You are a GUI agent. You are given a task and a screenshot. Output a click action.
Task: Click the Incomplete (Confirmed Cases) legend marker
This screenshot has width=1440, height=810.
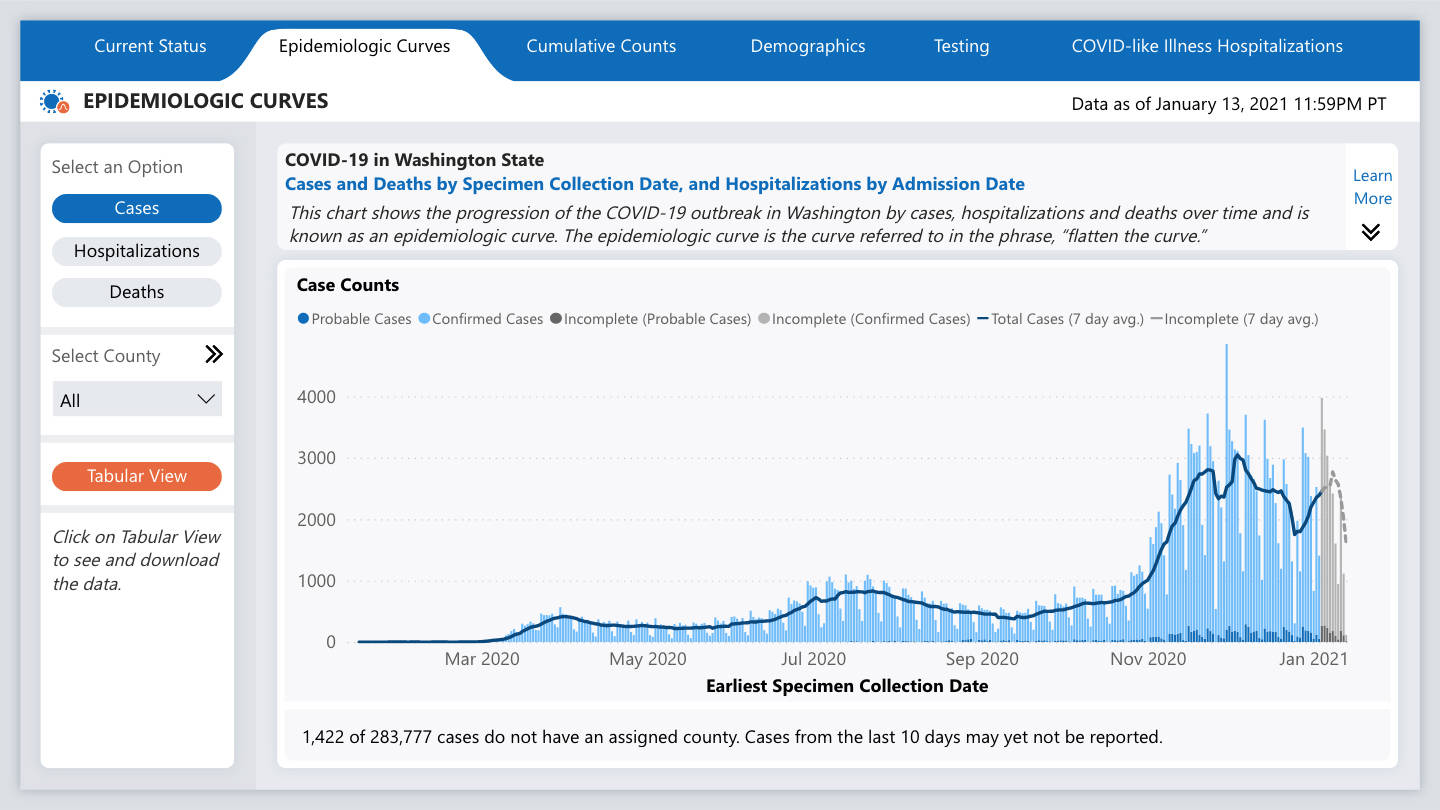762,319
